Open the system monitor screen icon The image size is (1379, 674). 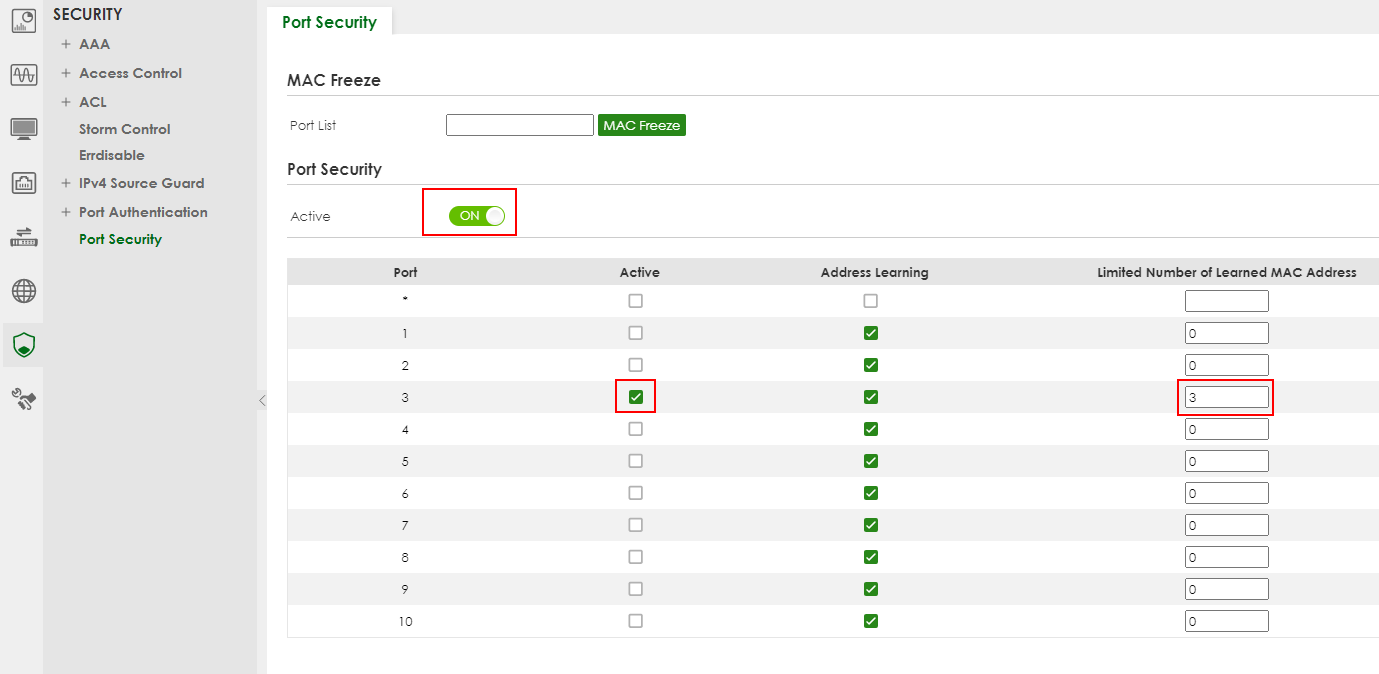(23, 129)
